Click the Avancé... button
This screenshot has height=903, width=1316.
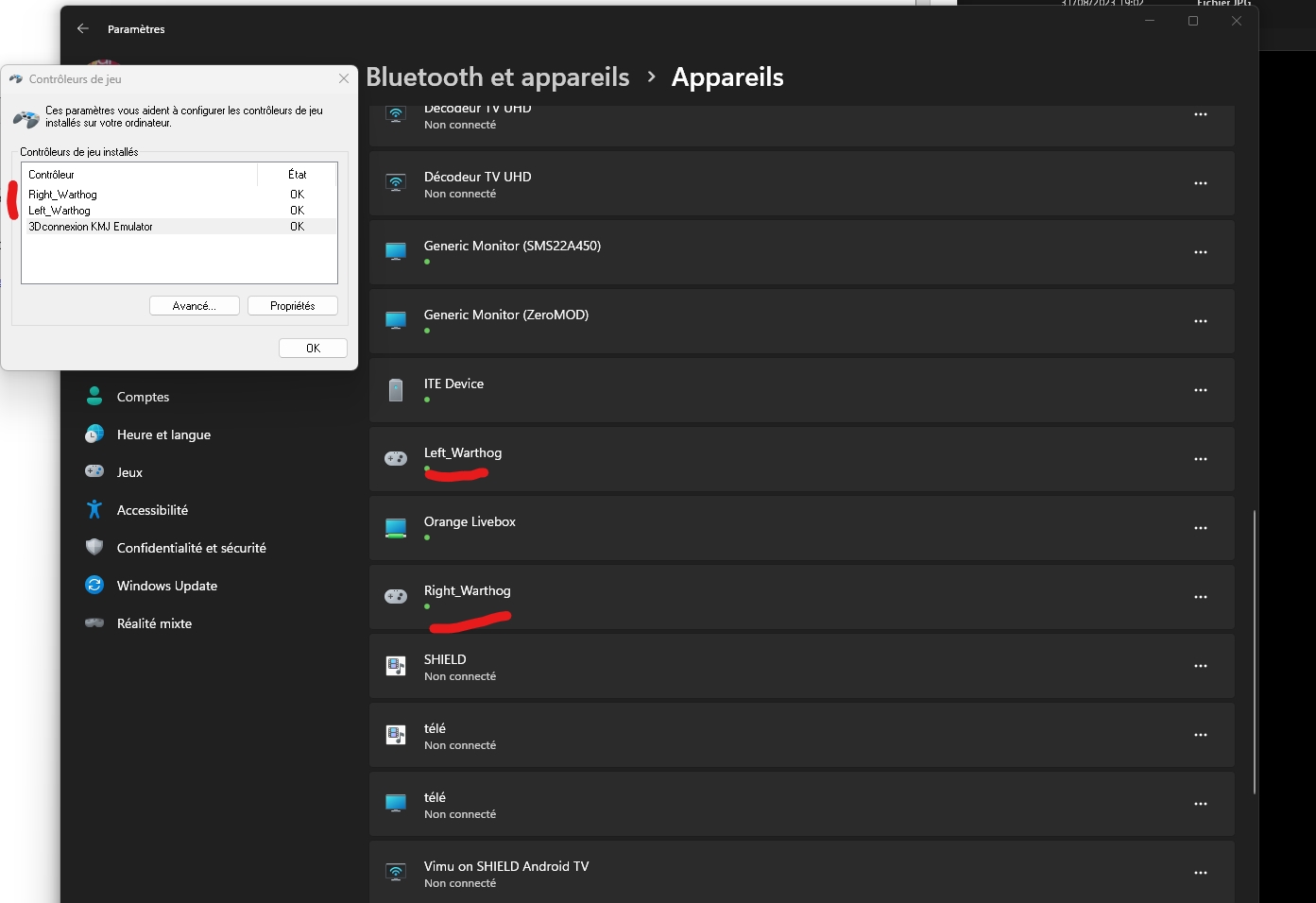[x=195, y=306]
